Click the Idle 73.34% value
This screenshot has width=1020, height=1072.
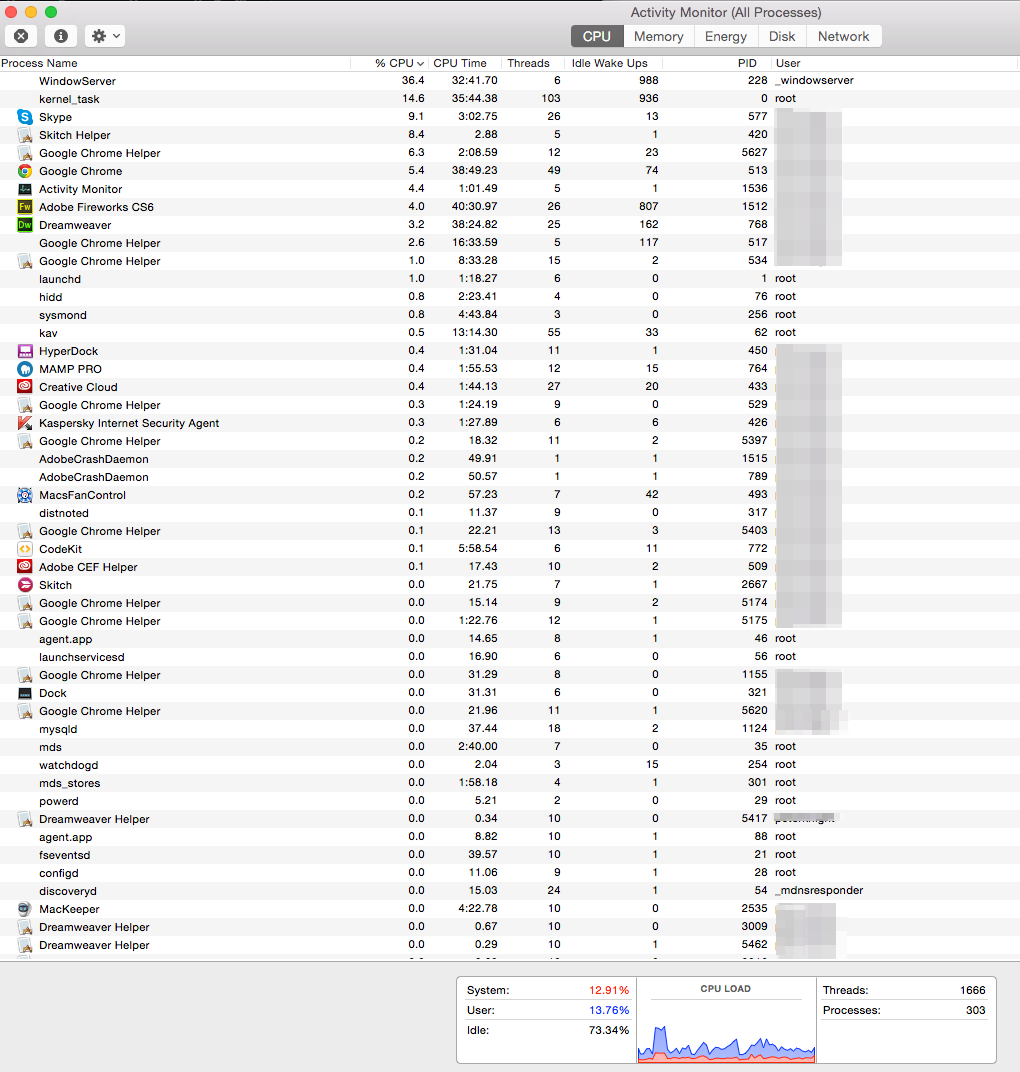pyautogui.click(x=608, y=1030)
